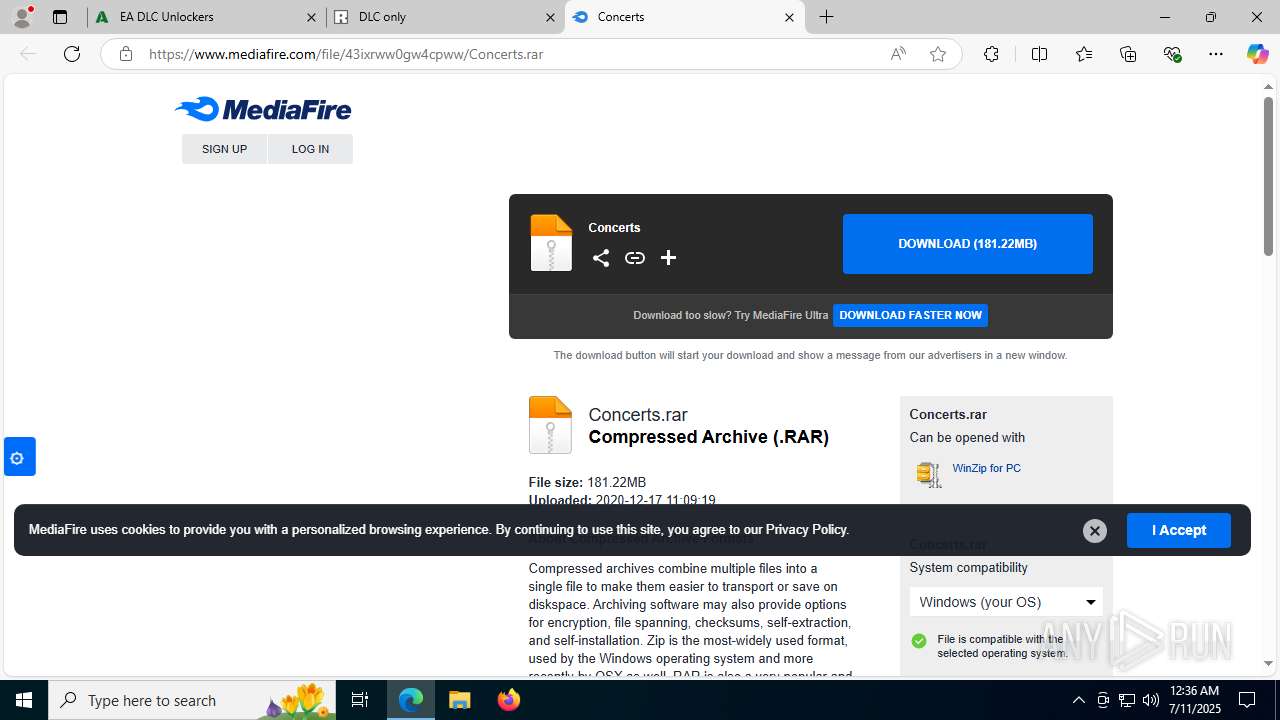Click the LOG IN button

click(x=310, y=149)
